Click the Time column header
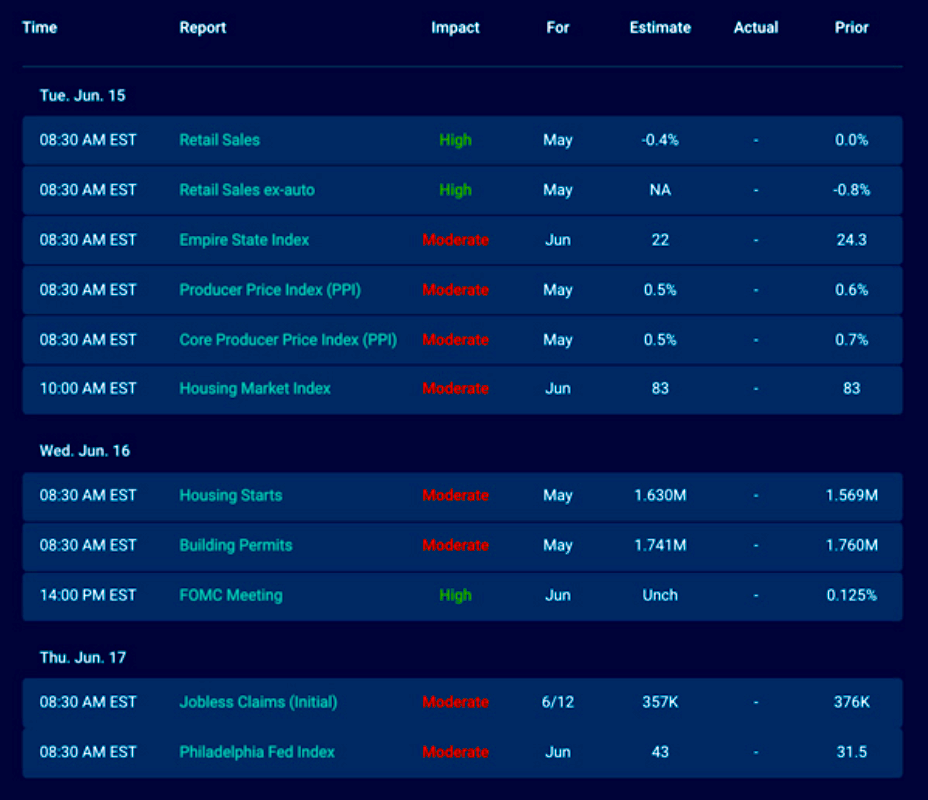 39,28
